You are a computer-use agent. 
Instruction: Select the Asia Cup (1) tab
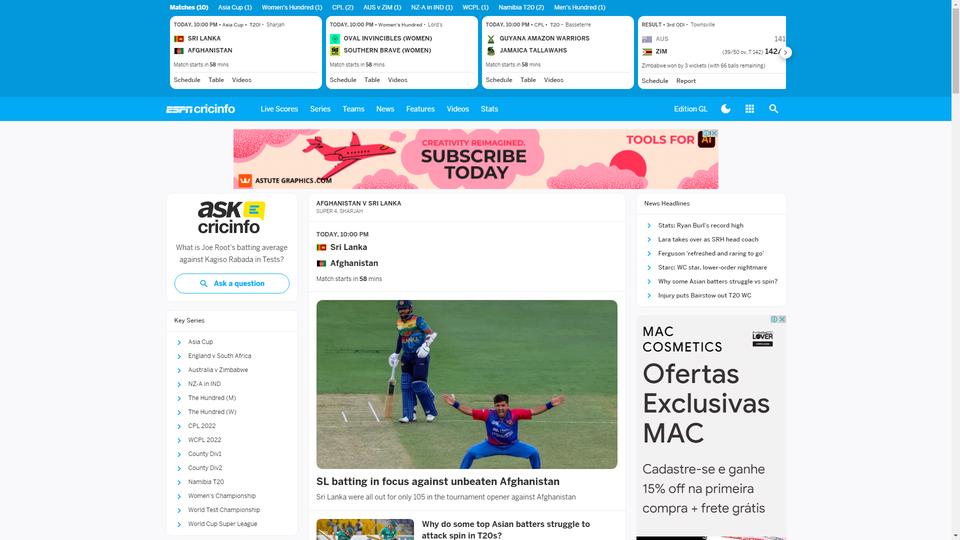tap(235, 7)
